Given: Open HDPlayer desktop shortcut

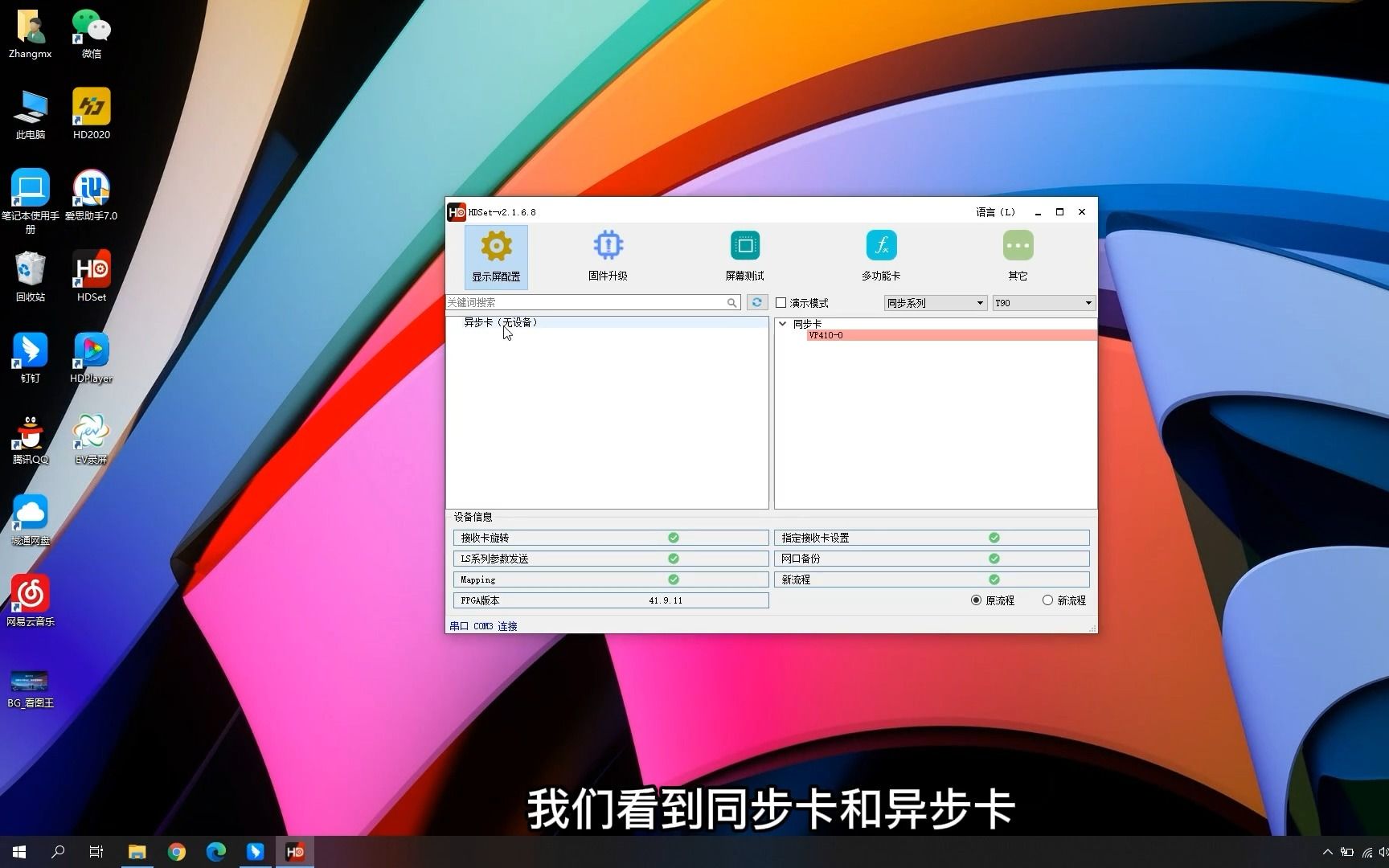Looking at the screenshot, I should click(x=92, y=358).
